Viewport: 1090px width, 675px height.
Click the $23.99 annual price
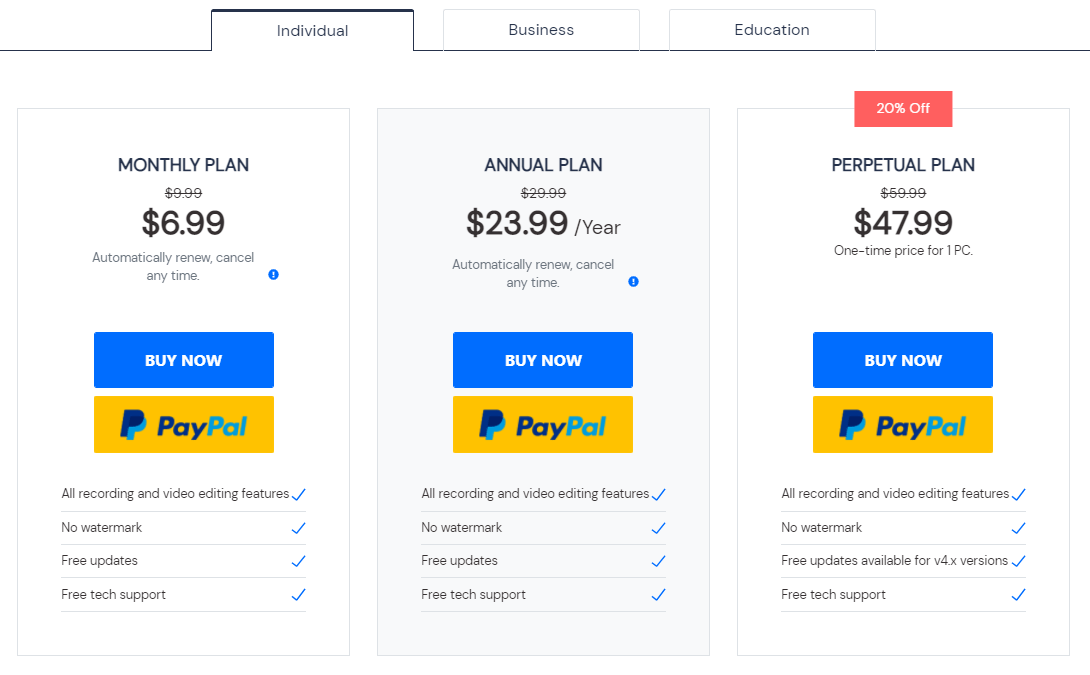tap(517, 223)
